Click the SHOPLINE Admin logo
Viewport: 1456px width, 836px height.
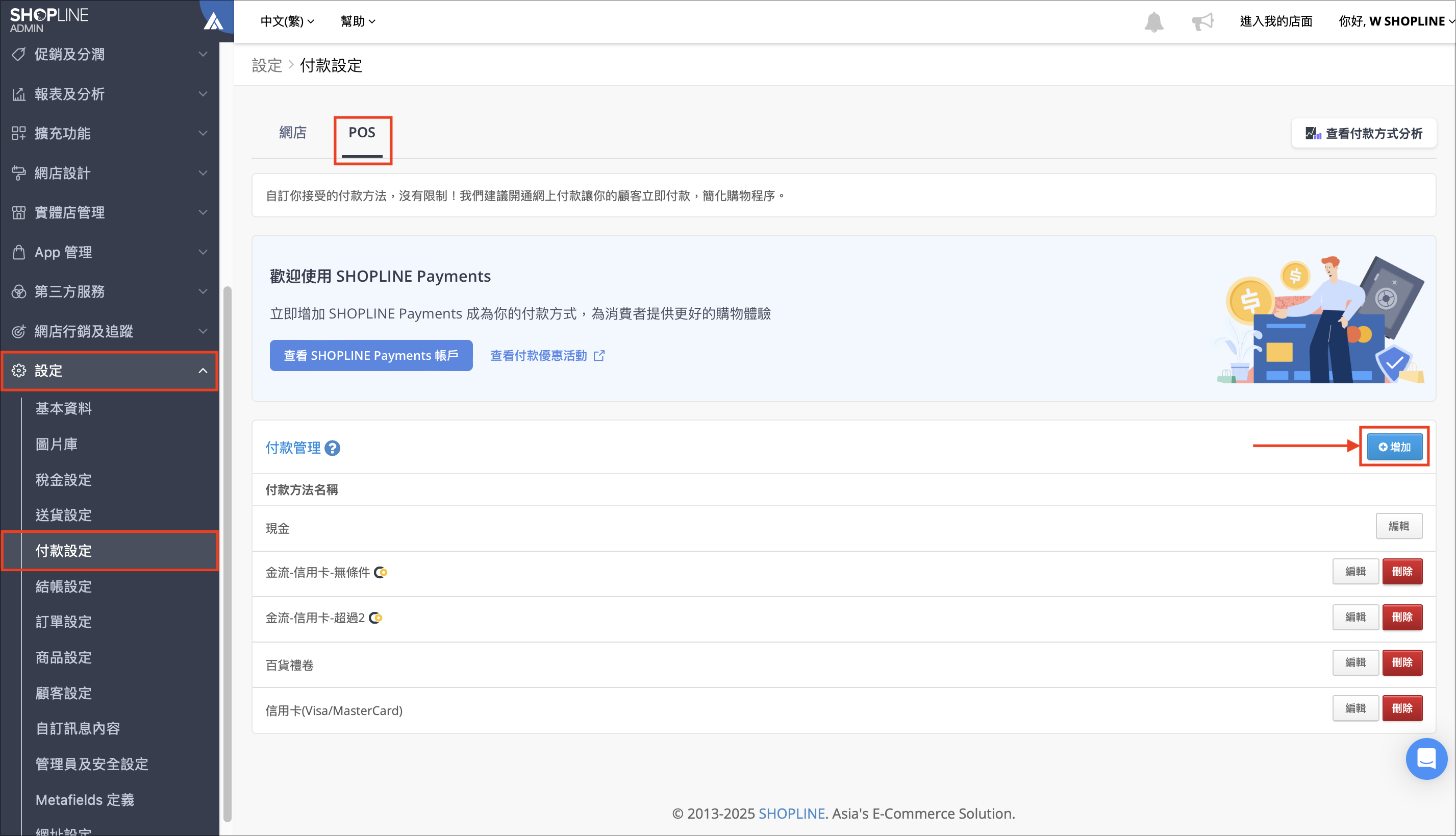pos(49,19)
